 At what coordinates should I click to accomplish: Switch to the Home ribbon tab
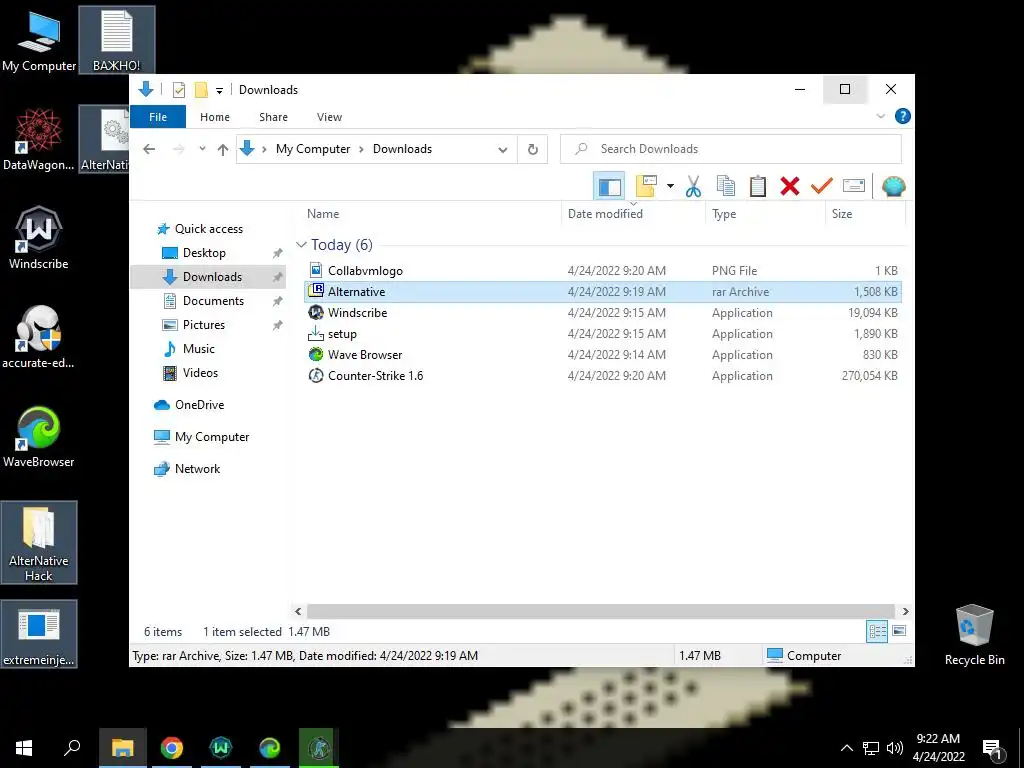[215, 117]
